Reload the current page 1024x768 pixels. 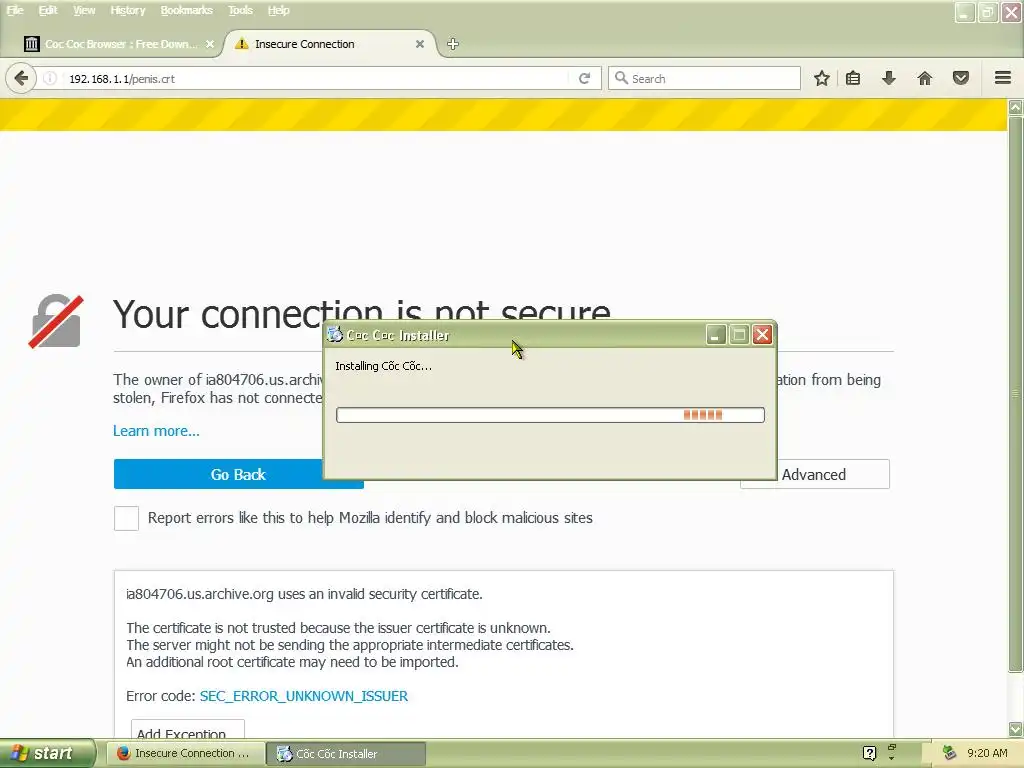[584, 78]
